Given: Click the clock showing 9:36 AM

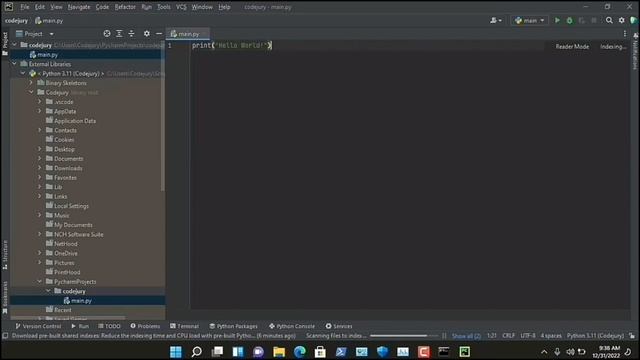Looking at the screenshot, I should 606,352.
